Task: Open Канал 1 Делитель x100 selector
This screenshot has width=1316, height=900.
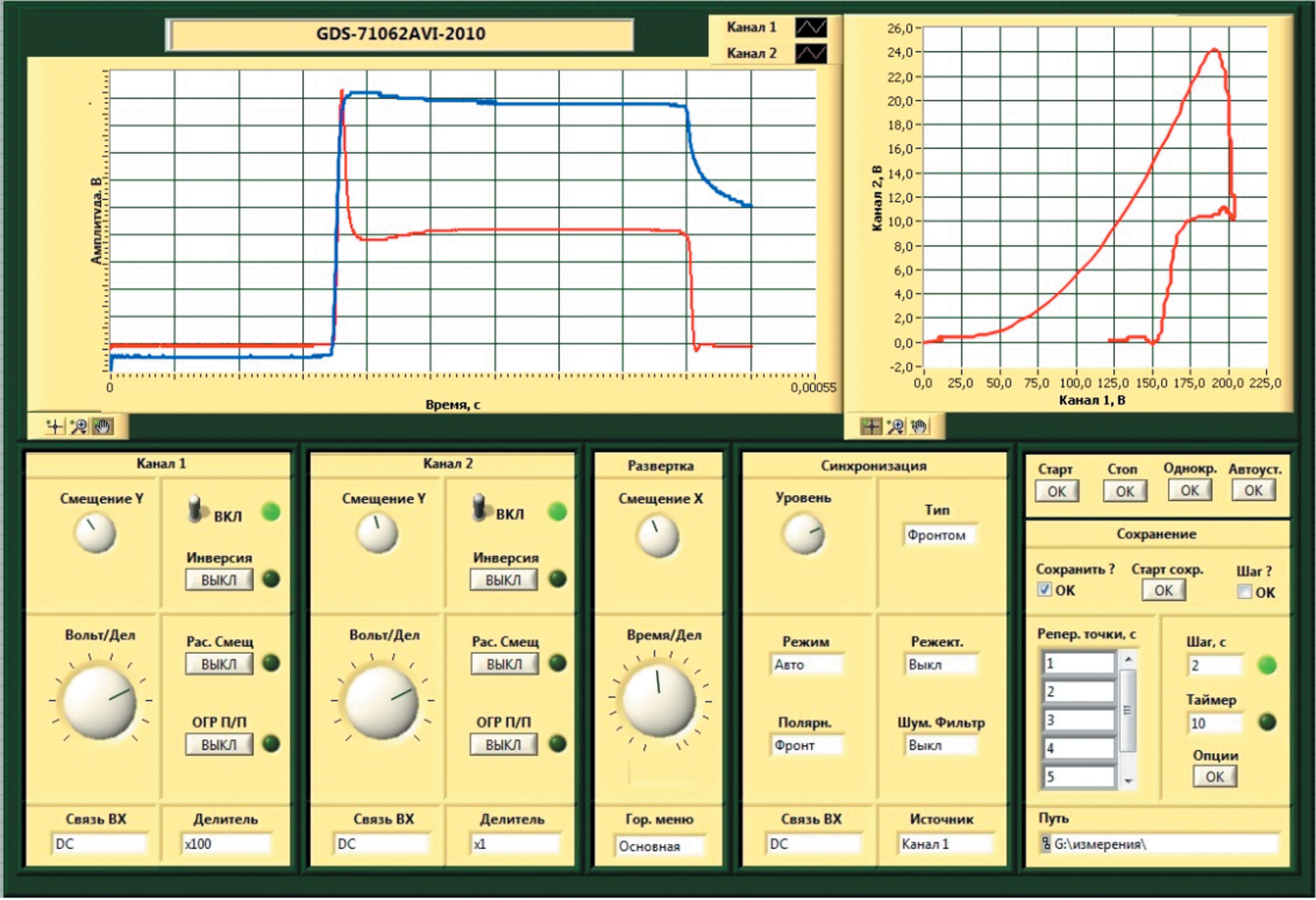Action: coord(225,844)
